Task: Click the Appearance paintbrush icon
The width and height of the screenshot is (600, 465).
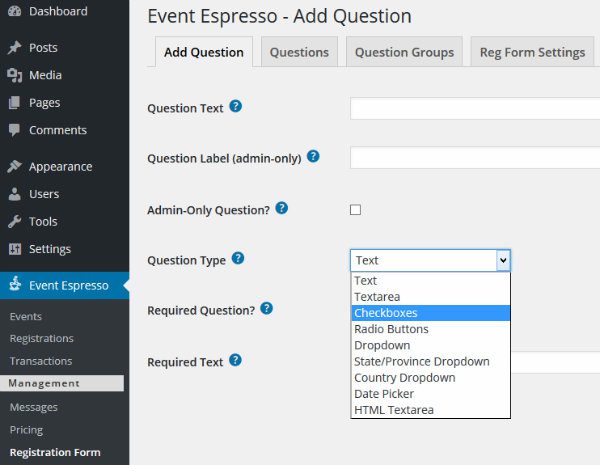Action: [x=15, y=166]
